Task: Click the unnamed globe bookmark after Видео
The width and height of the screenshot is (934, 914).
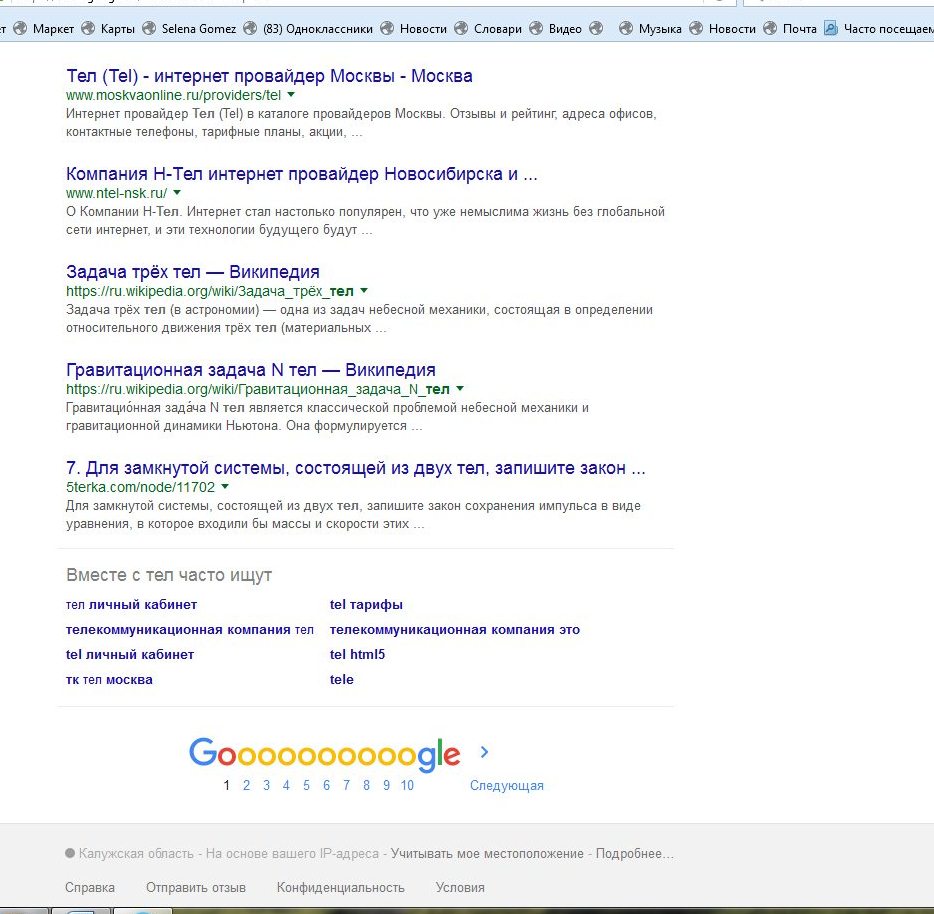Action: (596, 29)
